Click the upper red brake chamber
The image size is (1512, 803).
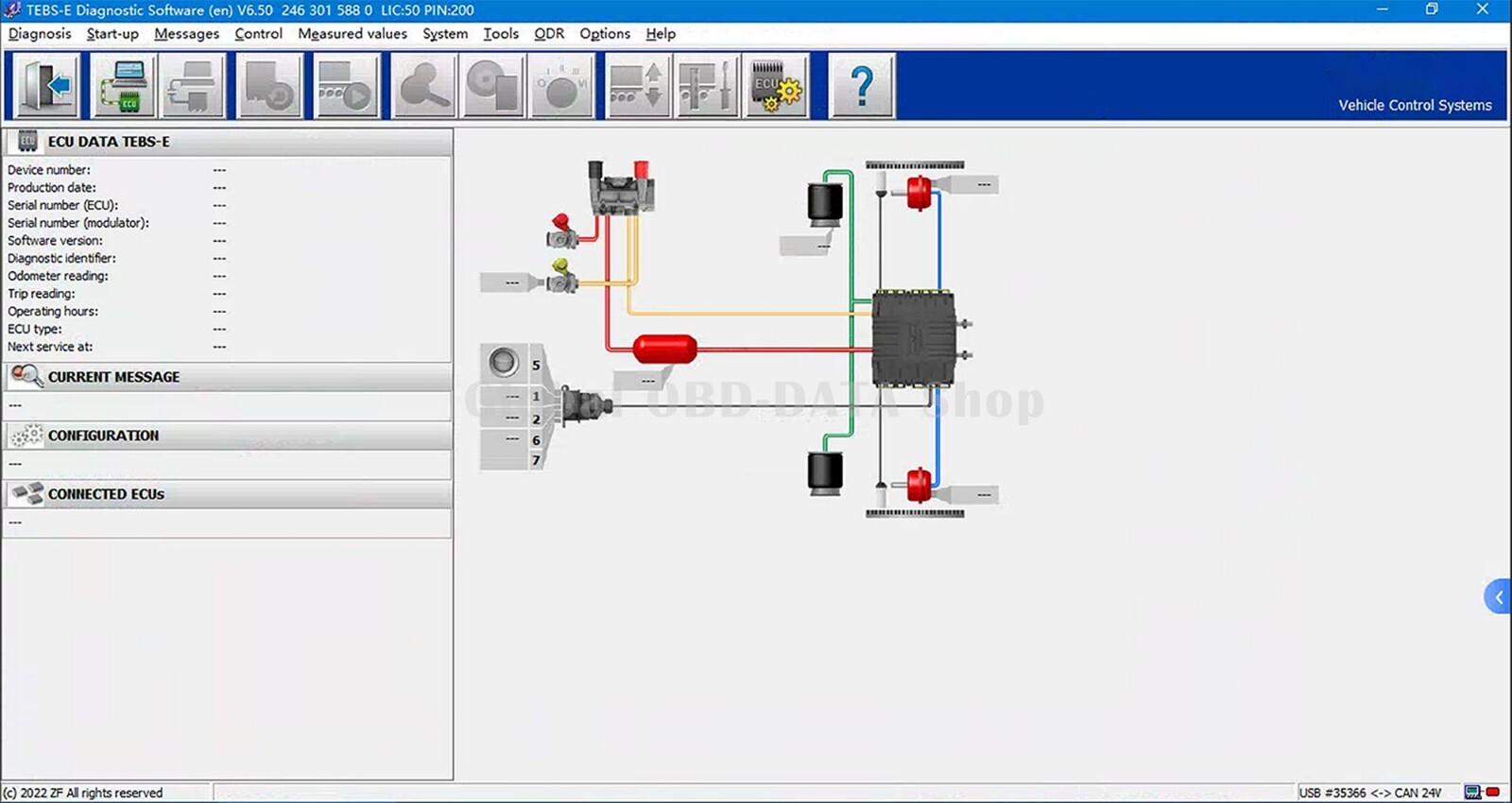[919, 193]
